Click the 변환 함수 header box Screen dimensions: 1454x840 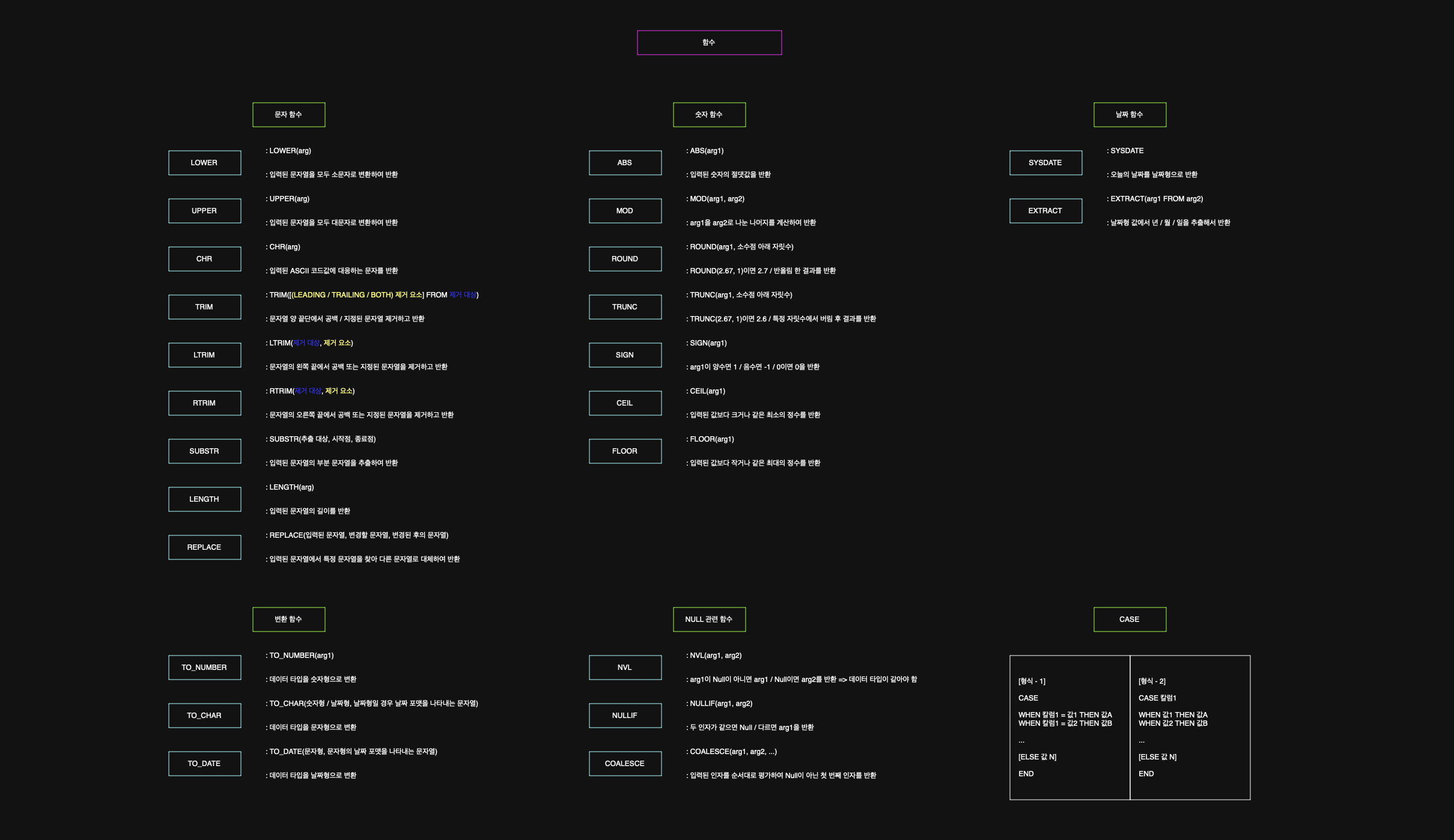tap(288, 619)
